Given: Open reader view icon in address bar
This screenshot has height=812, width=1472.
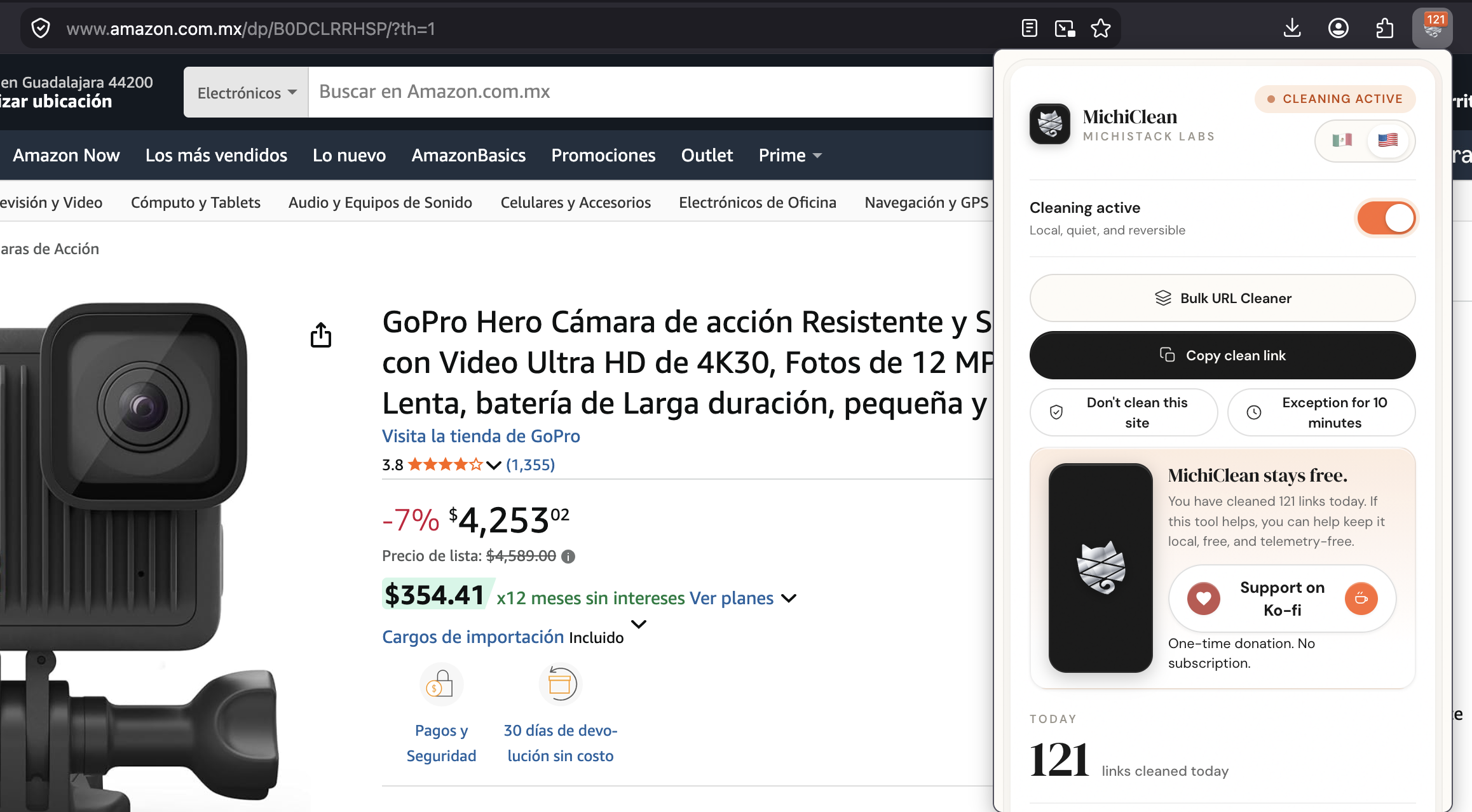Looking at the screenshot, I should (x=1030, y=29).
